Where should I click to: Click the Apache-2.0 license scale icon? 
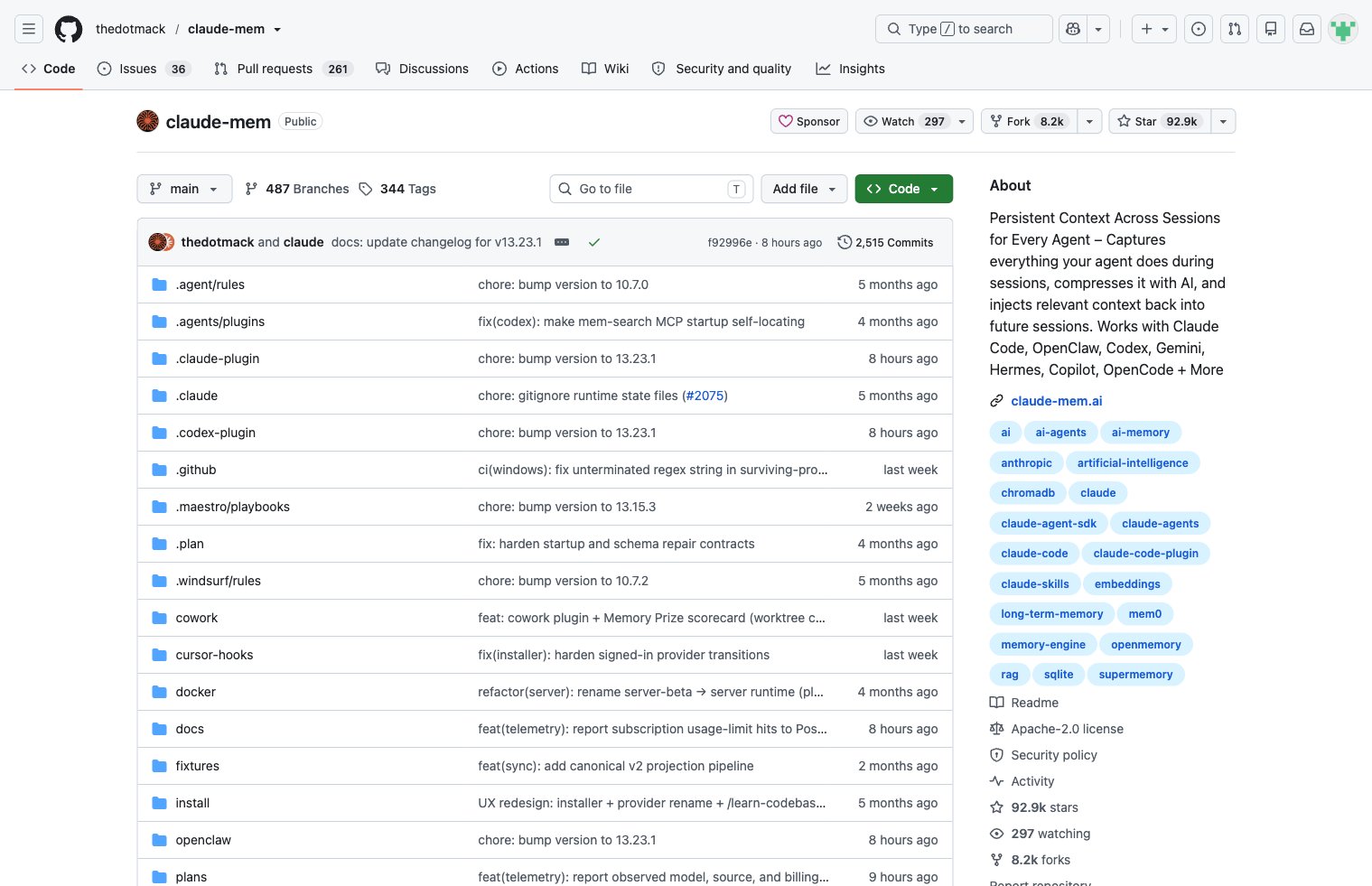click(x=996, y=729)
